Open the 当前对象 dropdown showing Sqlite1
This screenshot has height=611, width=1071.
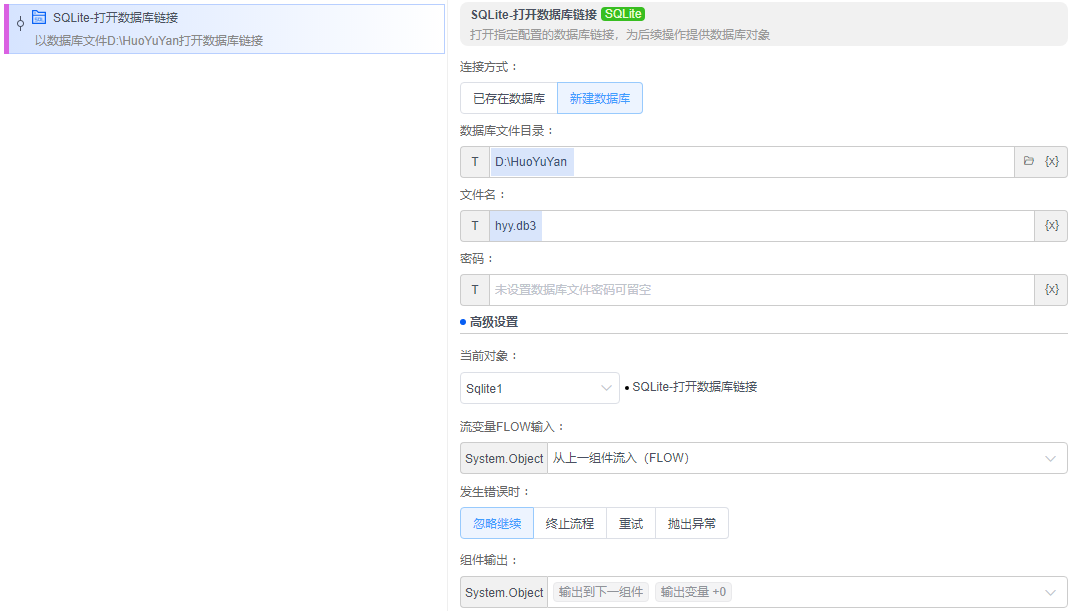540,388
